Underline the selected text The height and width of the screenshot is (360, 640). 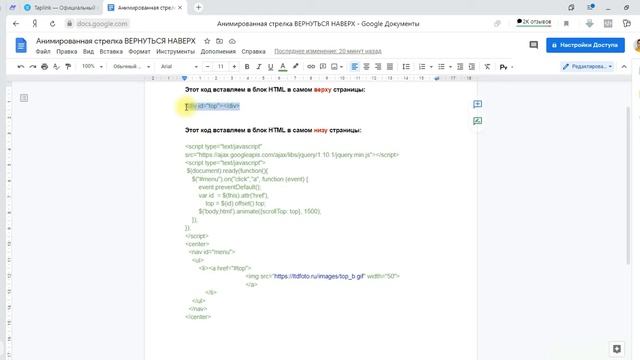click(x=270, y=67)
